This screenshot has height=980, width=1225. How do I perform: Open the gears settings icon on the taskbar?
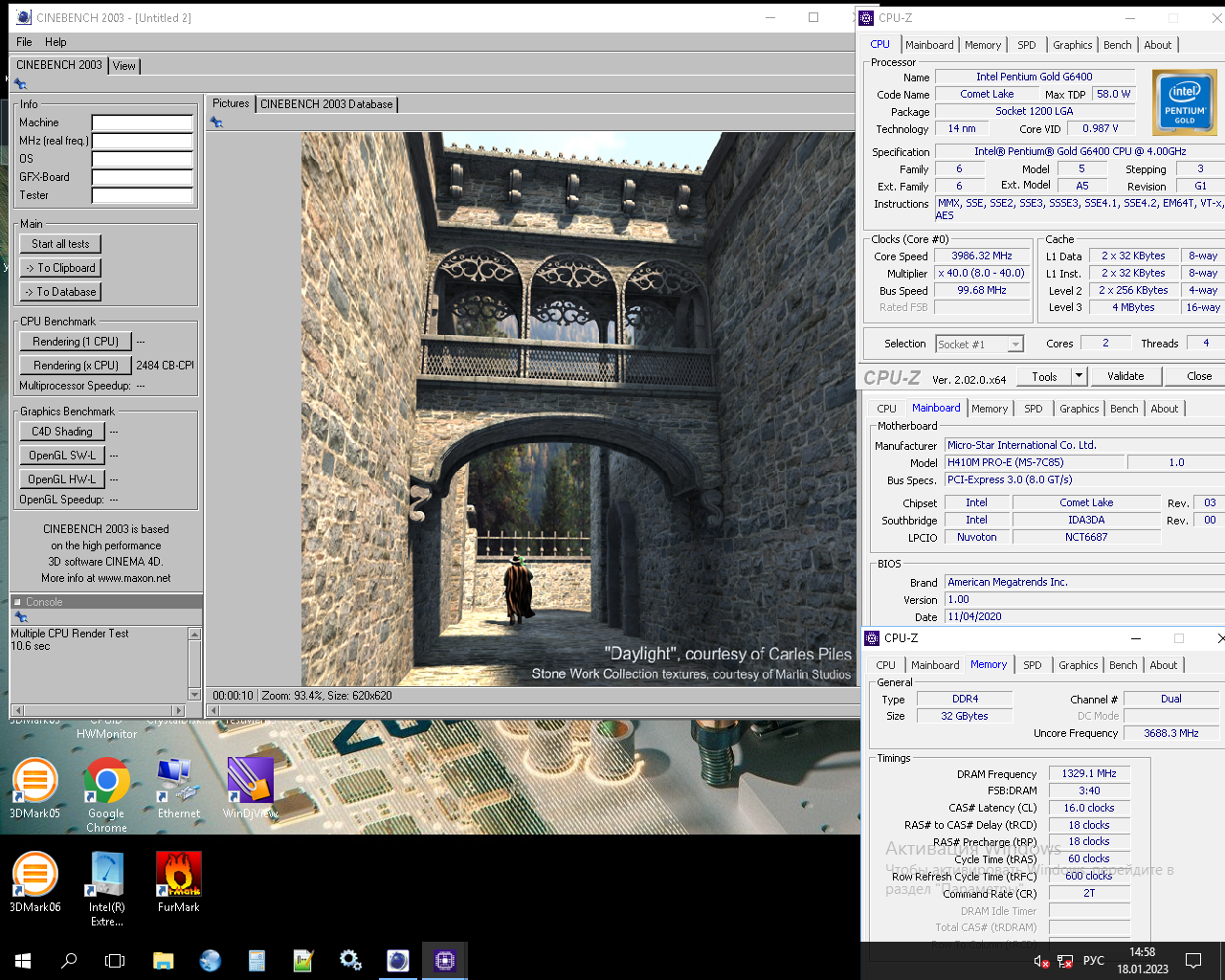tap(350, 961)
